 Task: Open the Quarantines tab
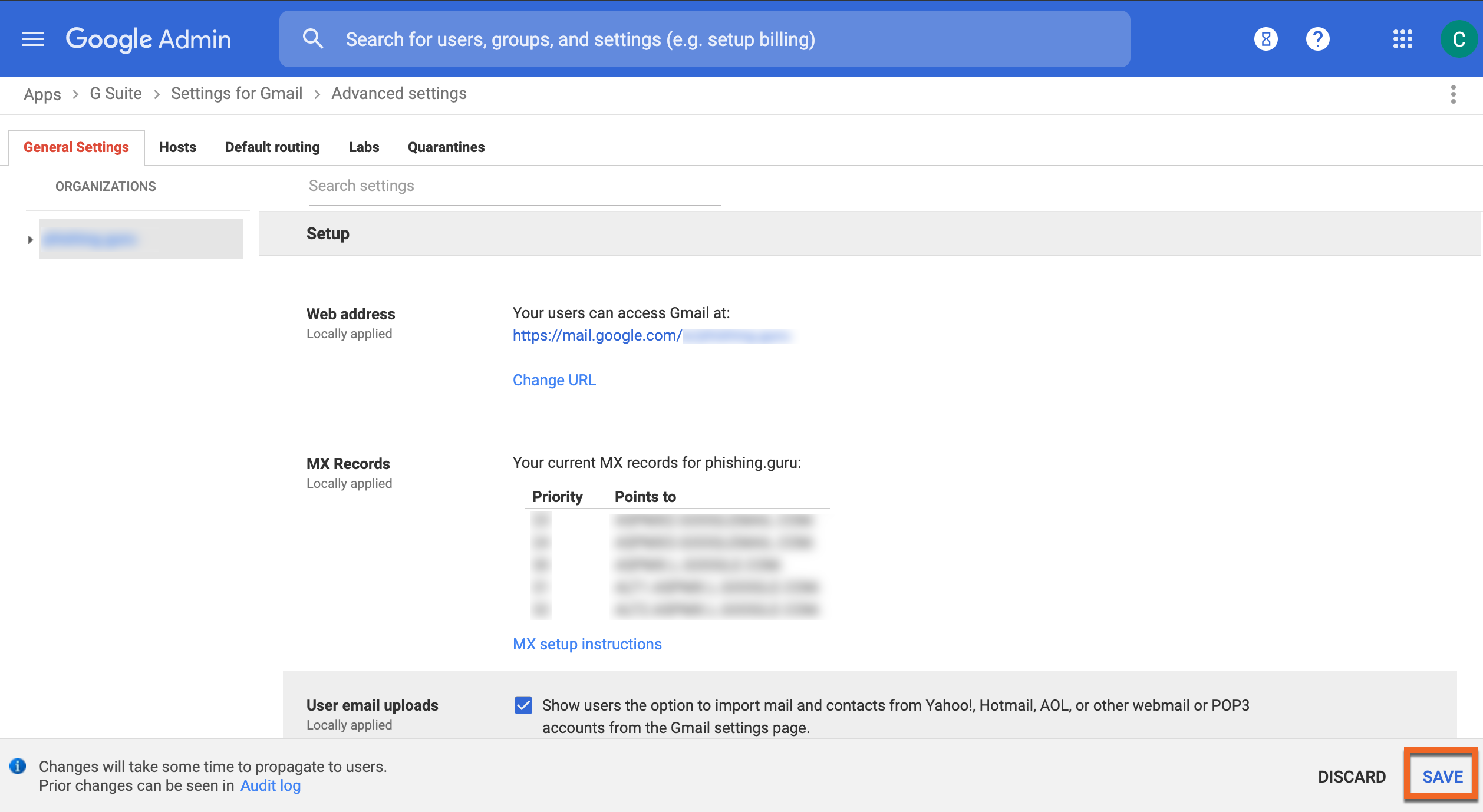tap(446, 147)
